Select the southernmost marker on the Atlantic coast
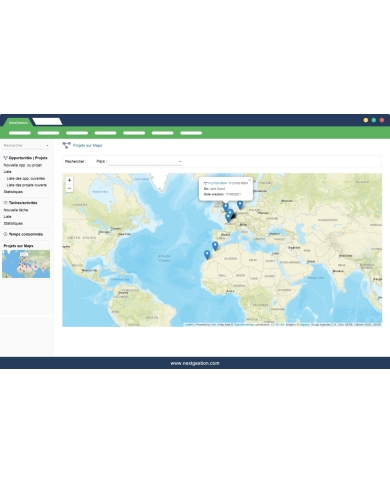This screenshot has width=390, height=484. 207,255
